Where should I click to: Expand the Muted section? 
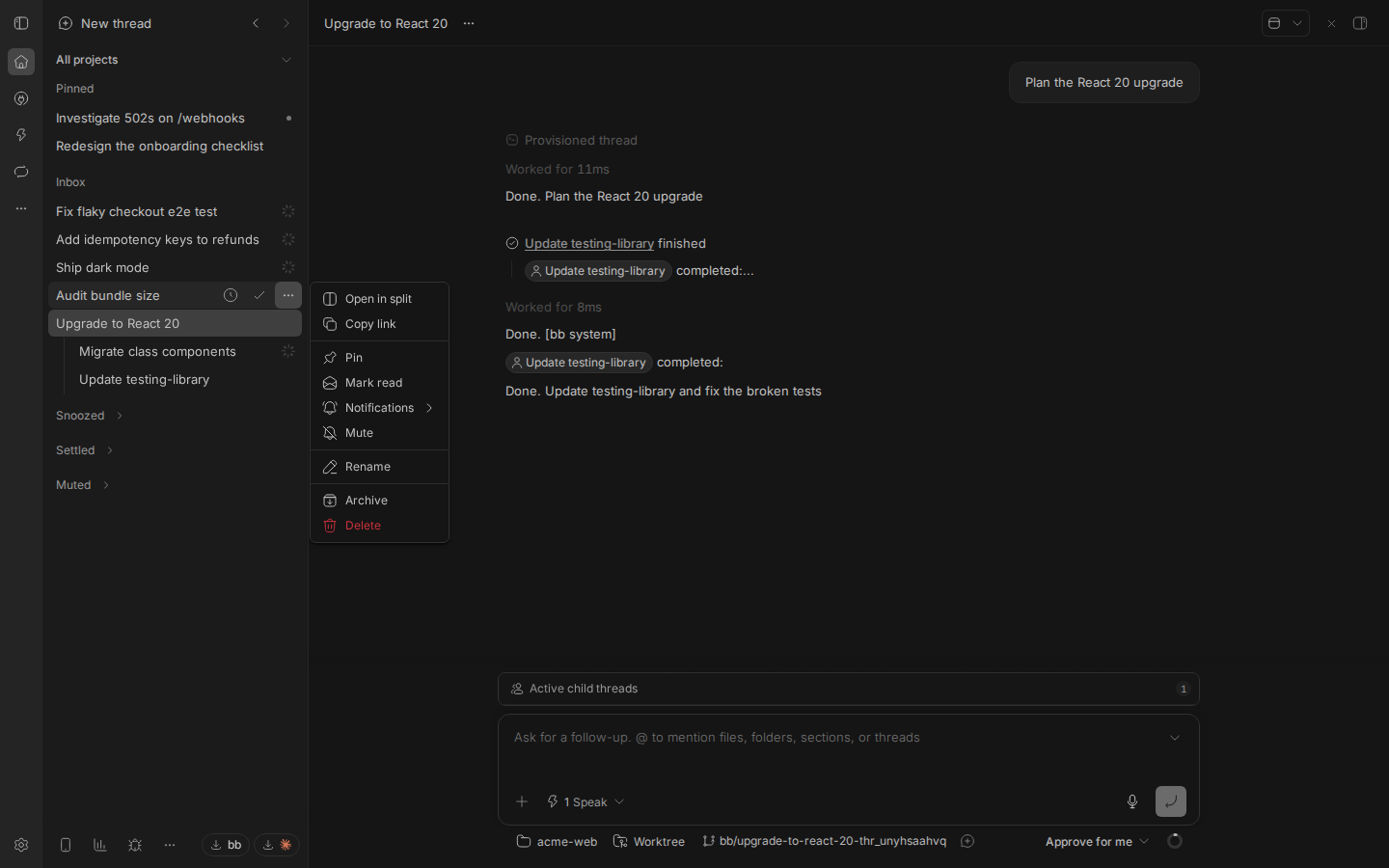pos(83,485)
